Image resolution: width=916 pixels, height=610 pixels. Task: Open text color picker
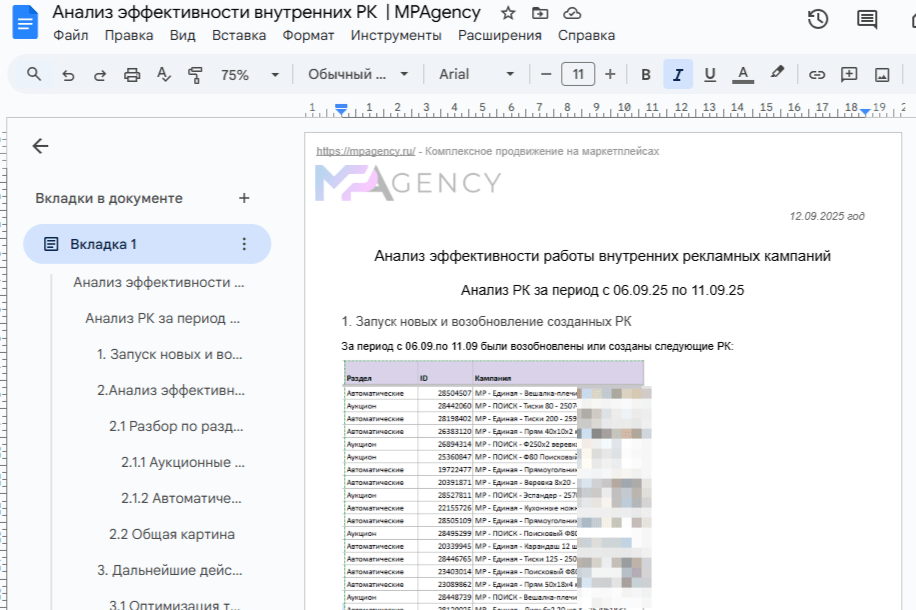[742, 74]
